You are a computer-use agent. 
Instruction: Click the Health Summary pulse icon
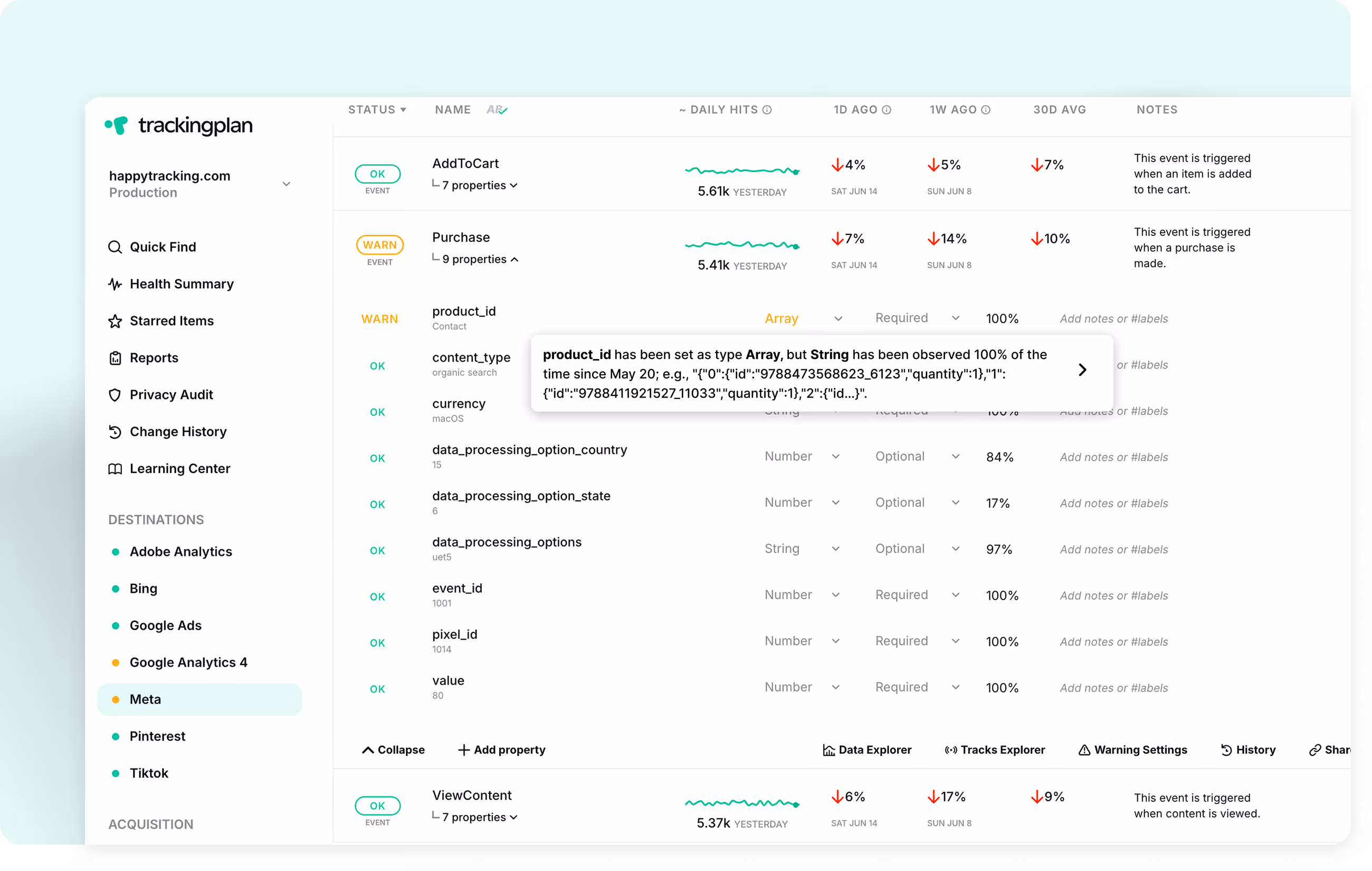click(115, 284)
